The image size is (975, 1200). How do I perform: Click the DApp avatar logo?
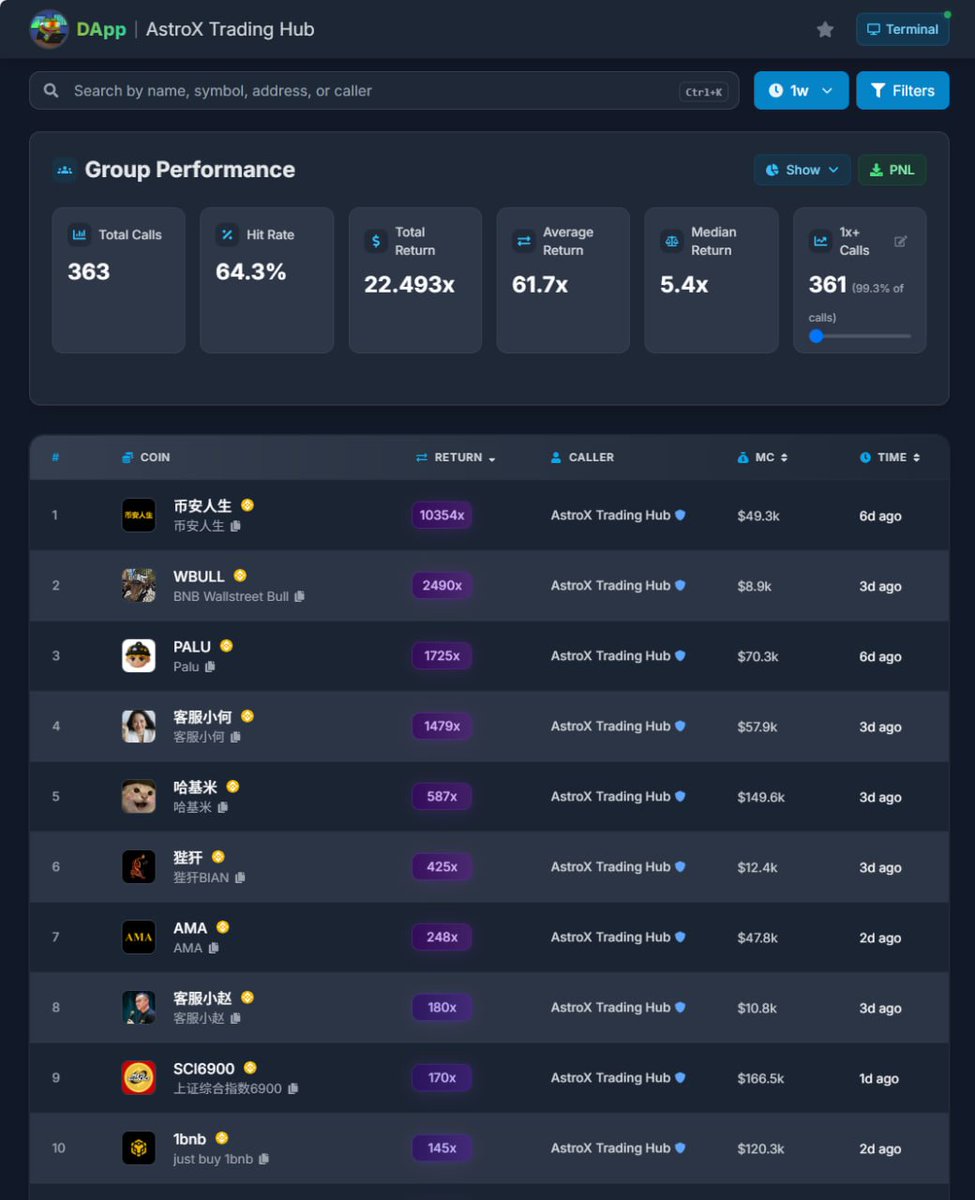(x=49, y=29)
